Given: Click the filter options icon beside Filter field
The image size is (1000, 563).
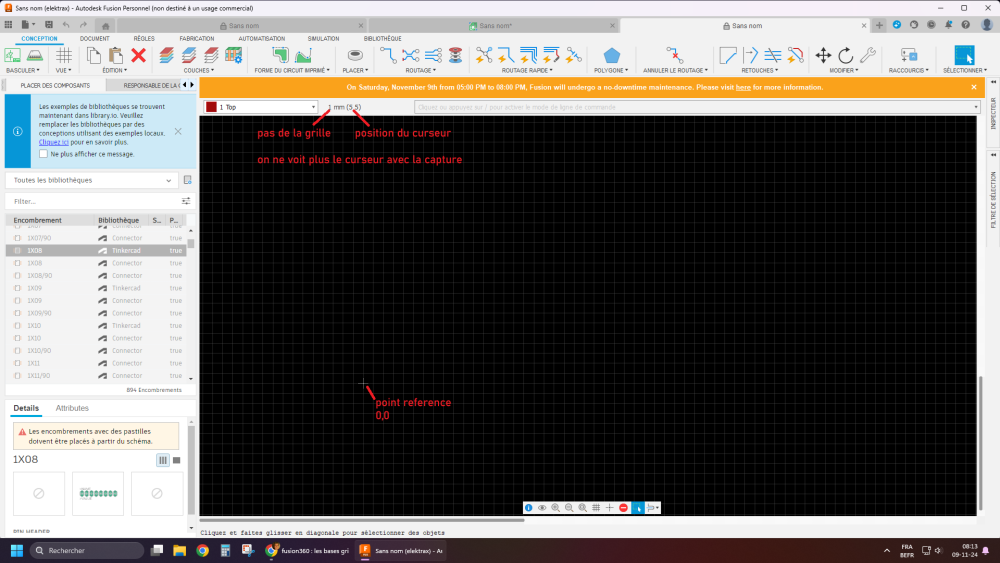Looking at the screenshot, I should click(x=186, y=201).
